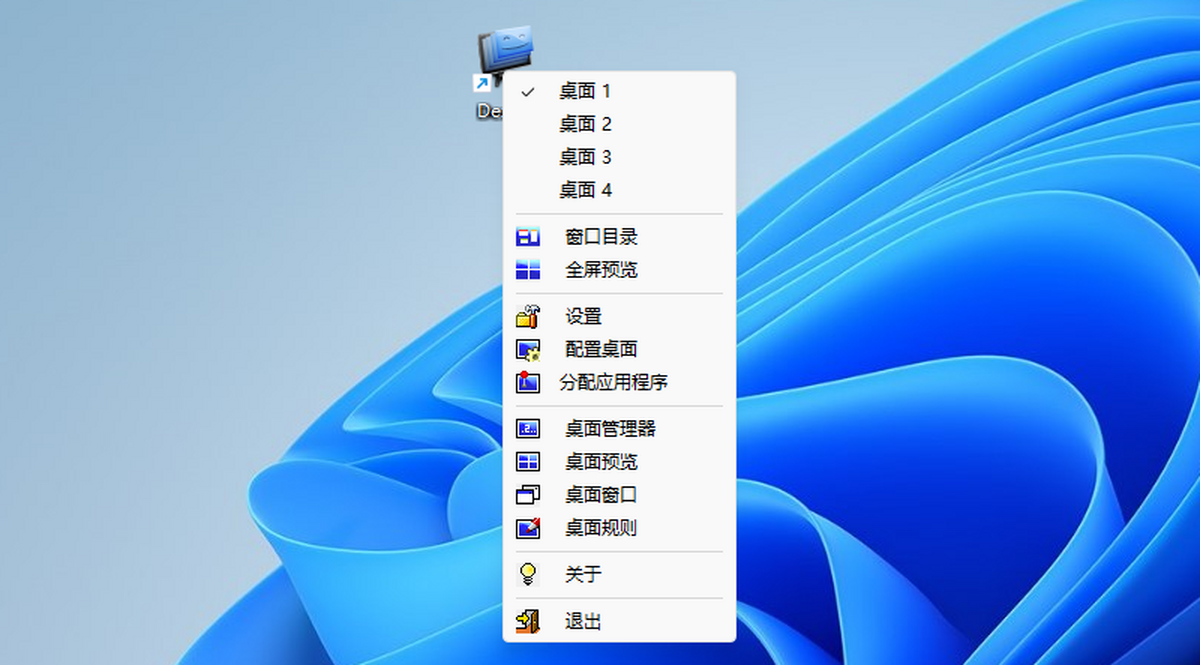Open 设置 via its lock icon
Image resolution: width=1200 pixels, height=665 pixels.
pos(528,317)
